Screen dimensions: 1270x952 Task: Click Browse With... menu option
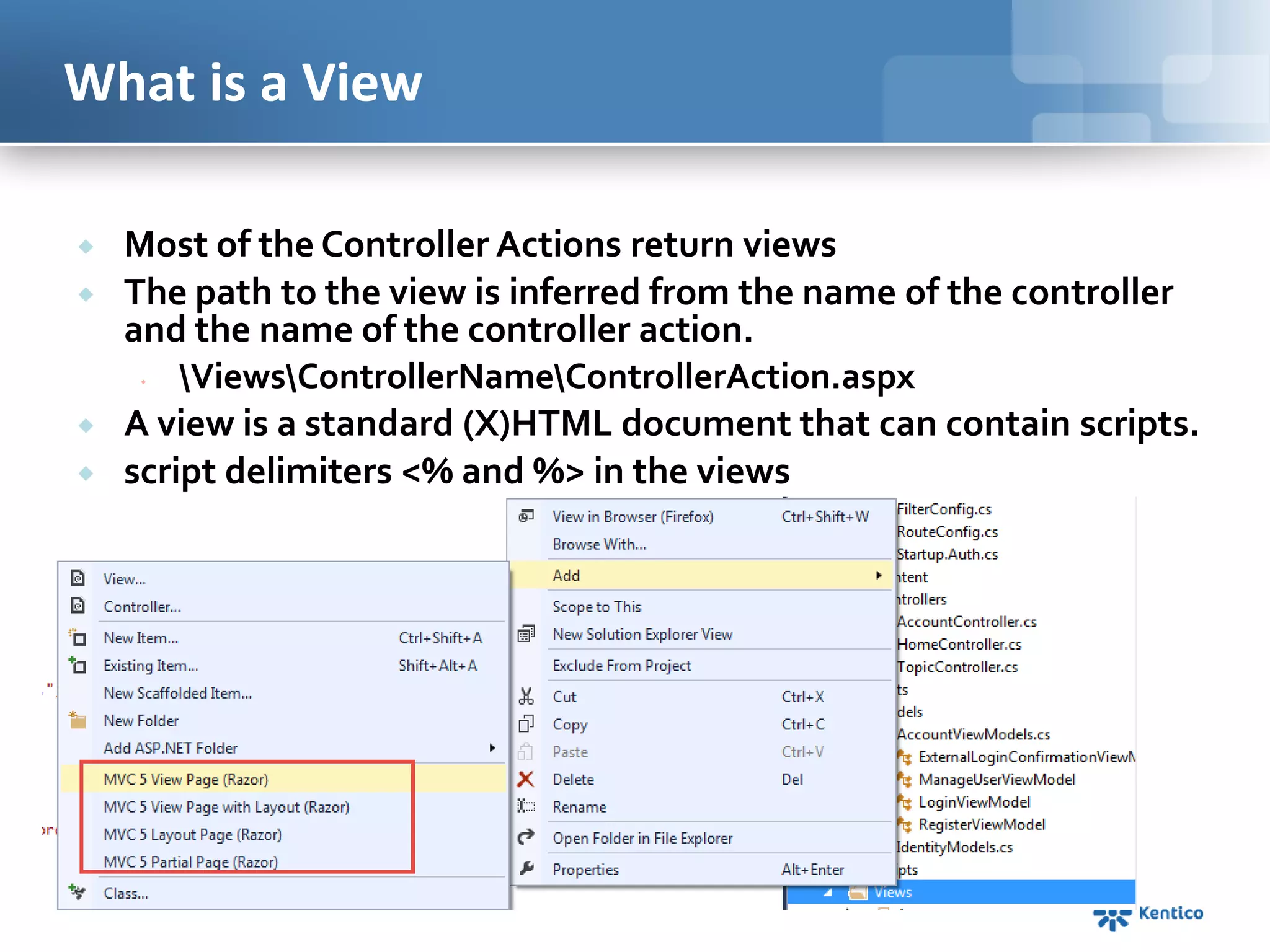pos(599,544)
